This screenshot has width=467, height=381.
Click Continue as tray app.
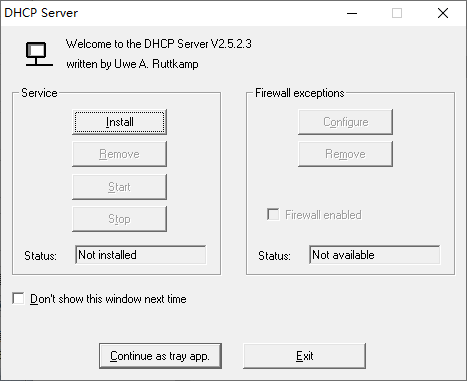click(160, 356)
